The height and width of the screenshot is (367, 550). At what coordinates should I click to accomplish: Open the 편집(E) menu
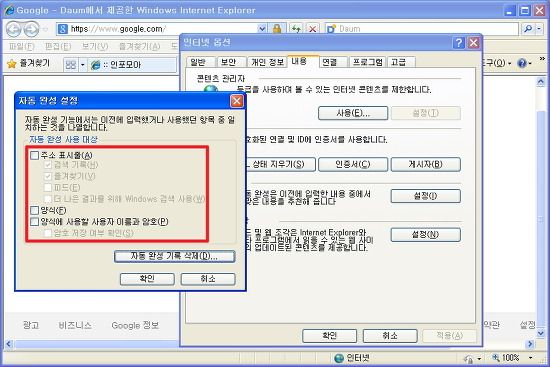click(x=58, y=46)
